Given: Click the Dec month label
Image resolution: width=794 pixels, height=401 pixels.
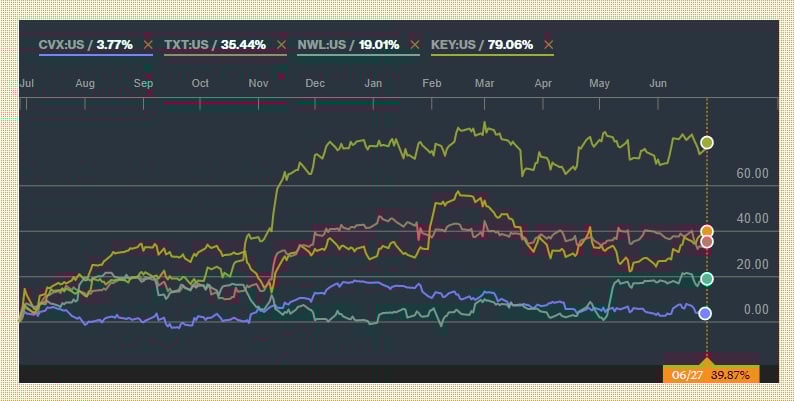Looking at the screenshot, I should 315,83.
